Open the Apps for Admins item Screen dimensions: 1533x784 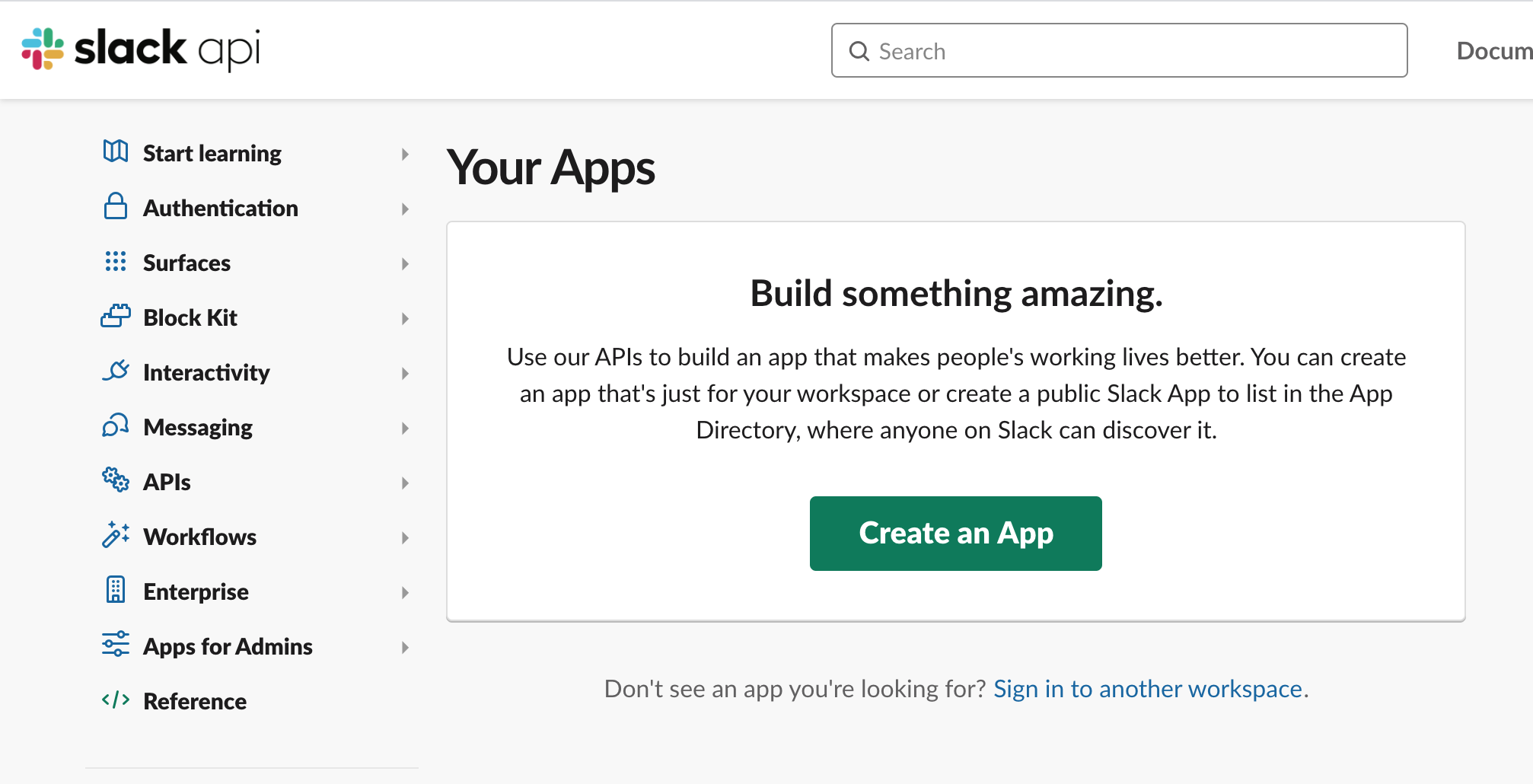tap(228, 647)
